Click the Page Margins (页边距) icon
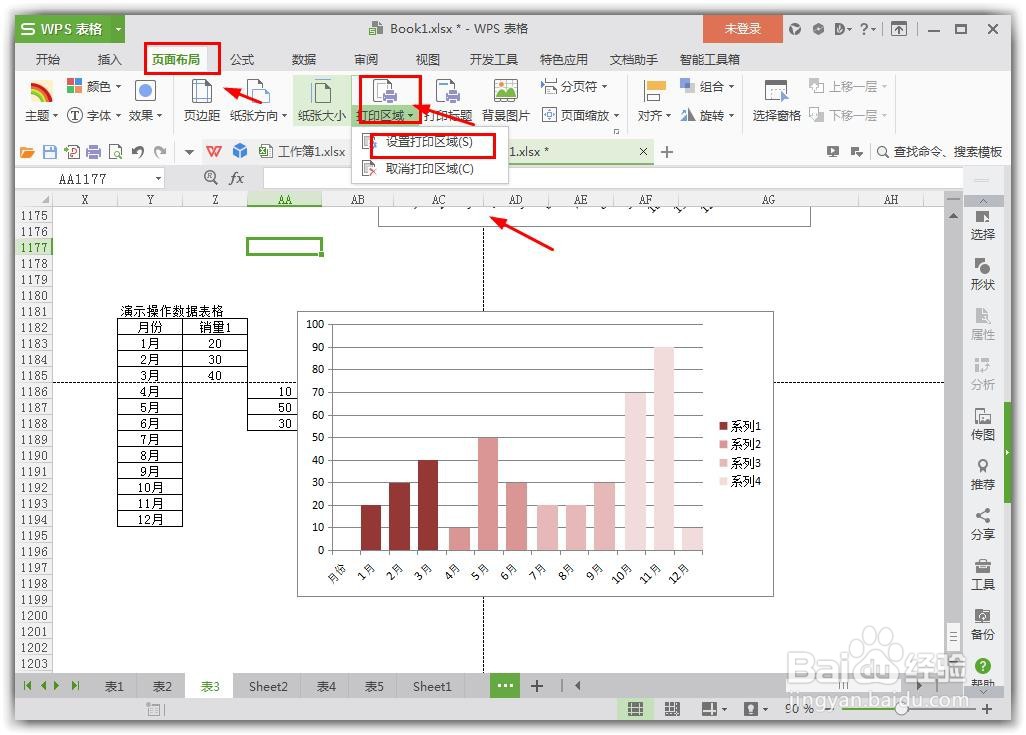1026x735 pixels. tap(201, 92)
